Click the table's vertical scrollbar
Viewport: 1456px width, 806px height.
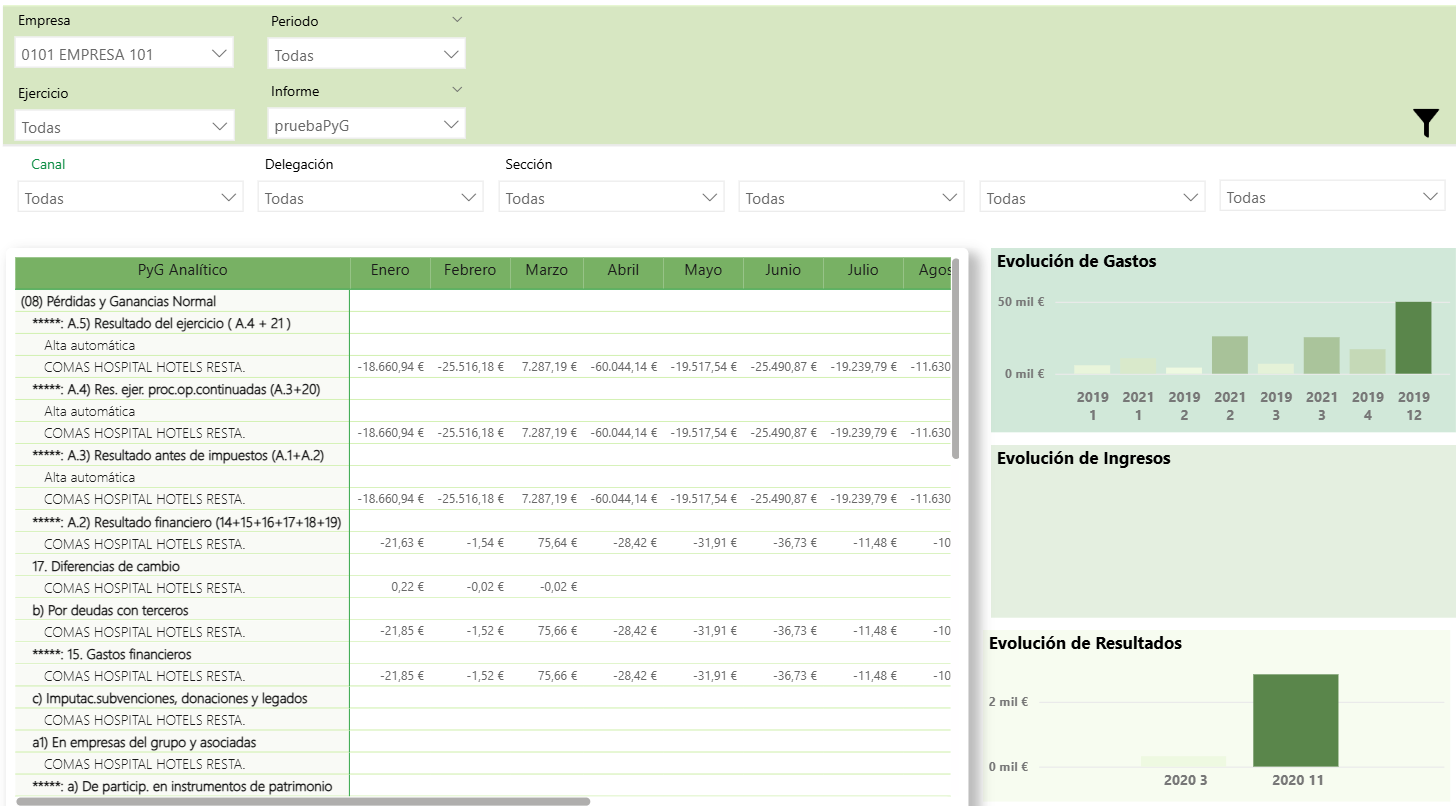(x=955, y=360)
